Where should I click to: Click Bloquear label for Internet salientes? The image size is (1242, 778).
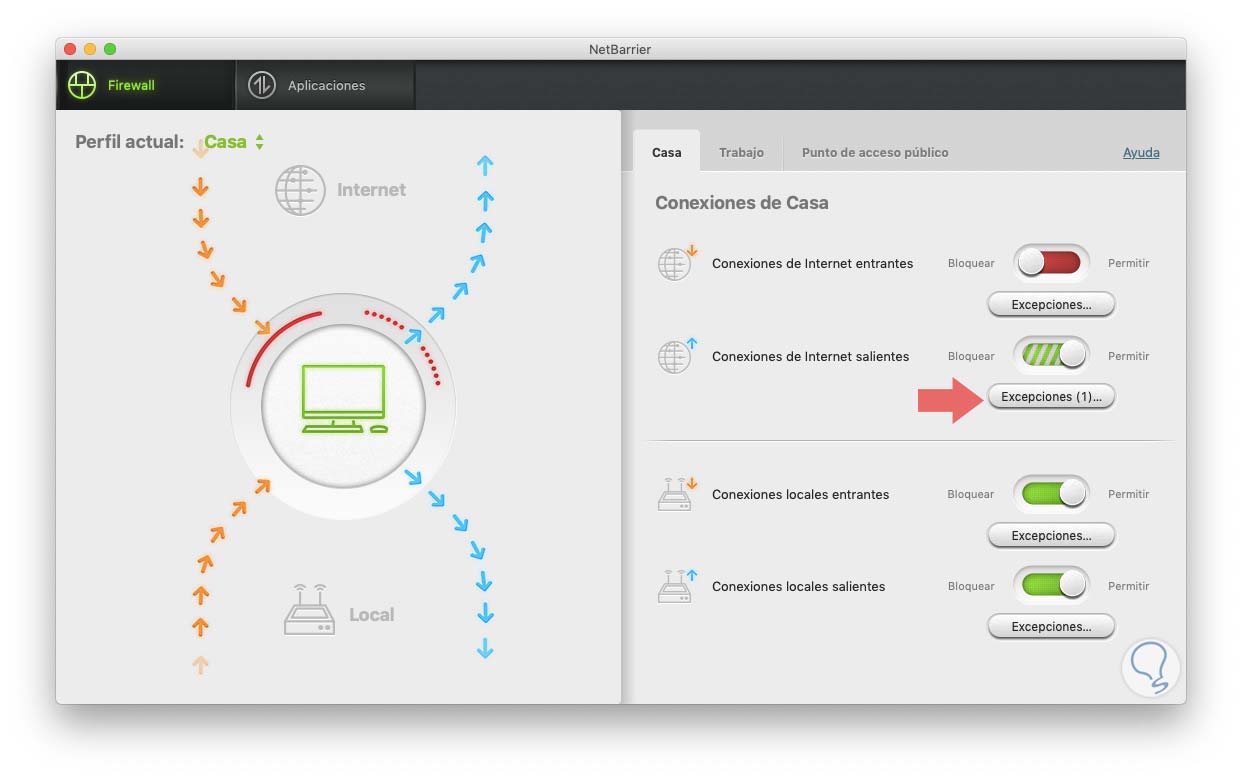(971, 356)
